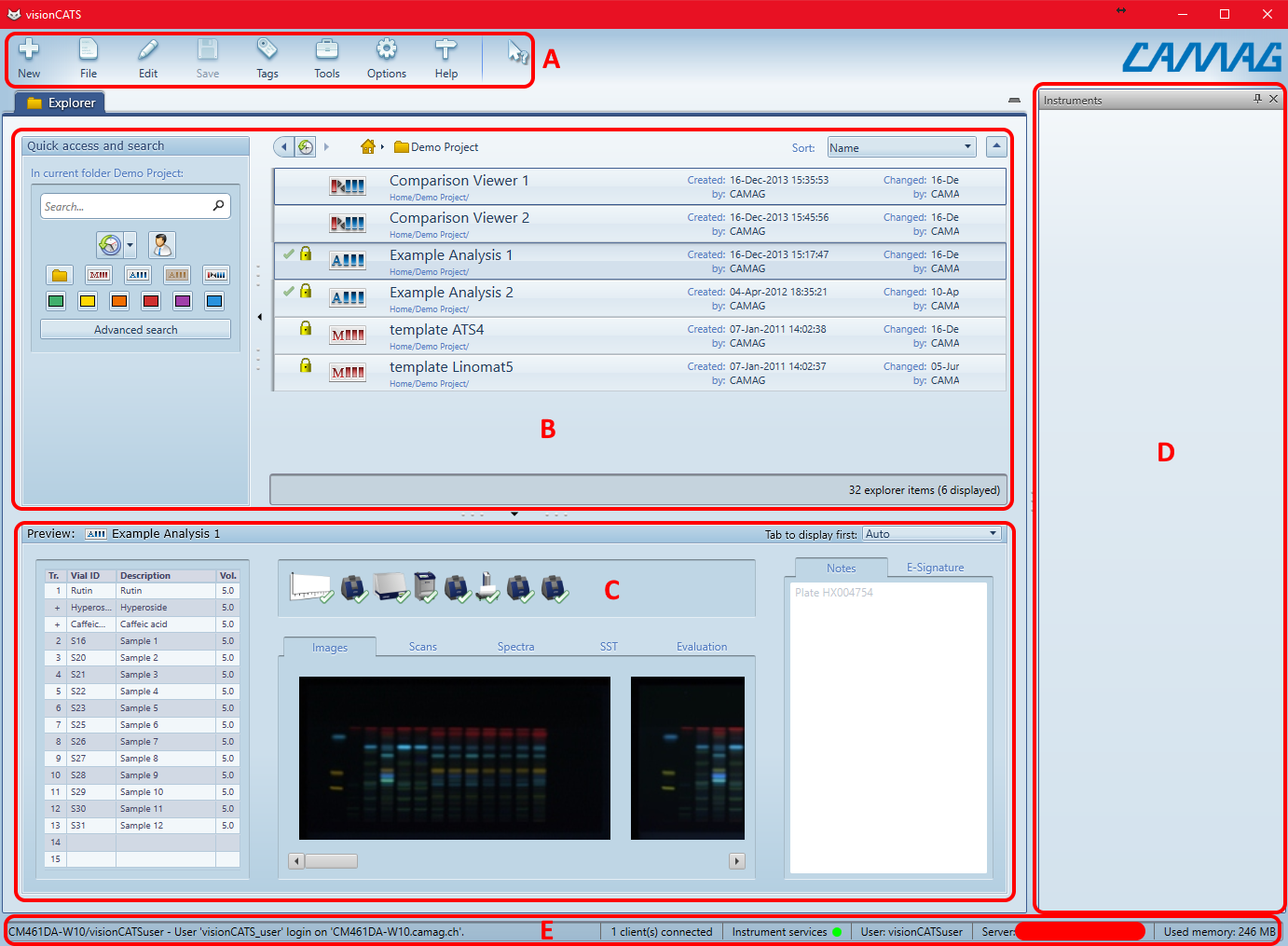1288x946 pixels.
Task: Click the image scroll right arrow
Action: (x=737, y=861)
